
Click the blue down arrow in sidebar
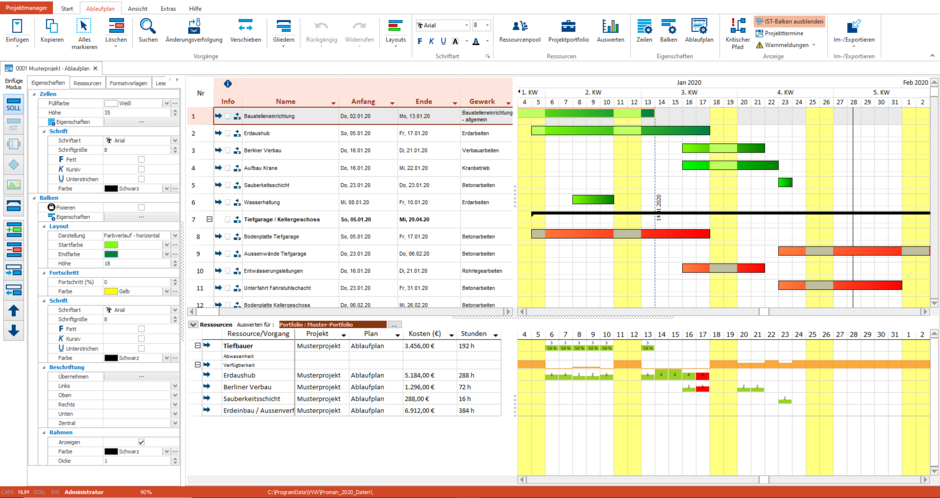14,330
